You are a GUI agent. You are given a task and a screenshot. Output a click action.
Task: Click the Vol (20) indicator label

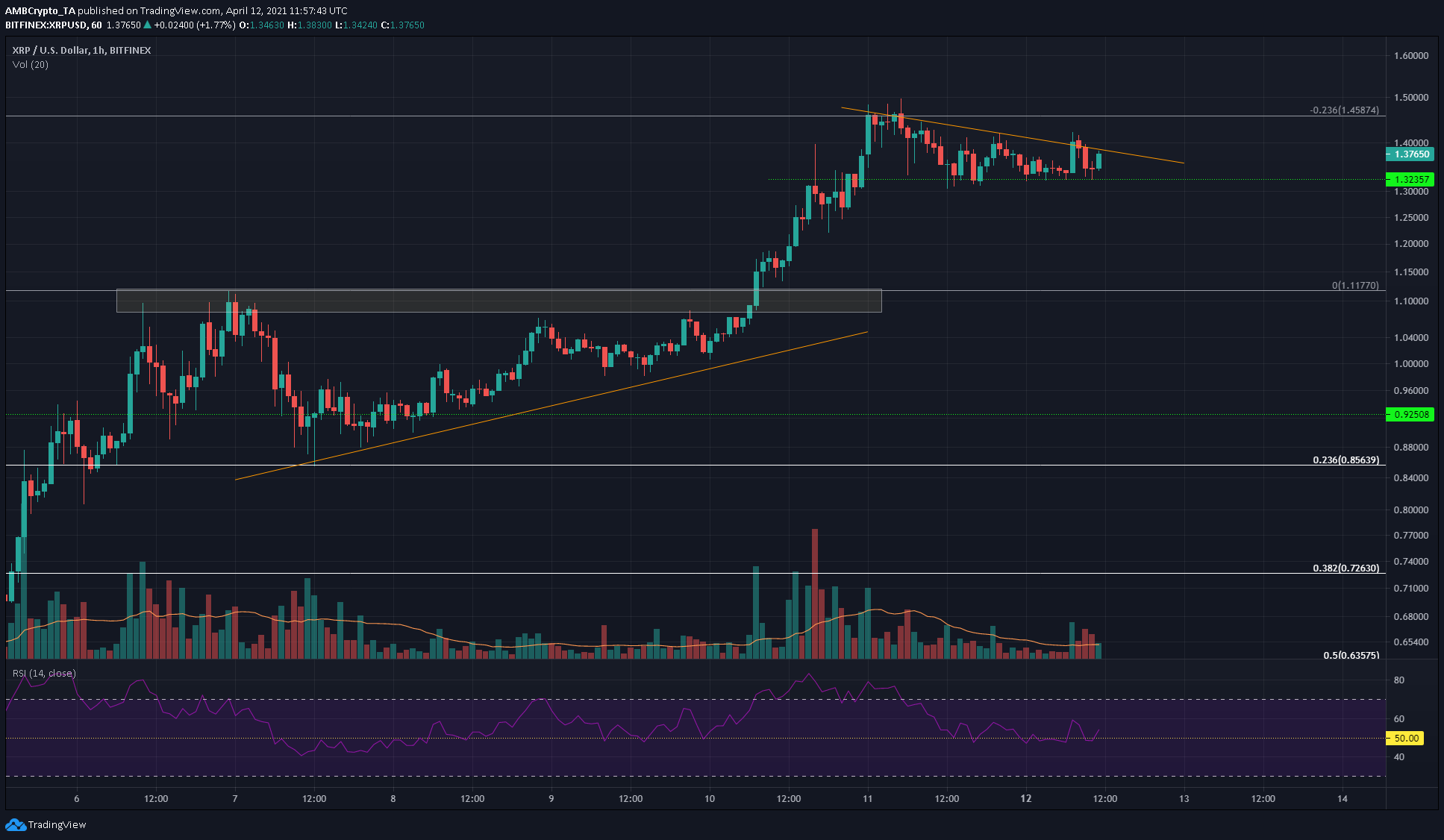tap(31, 64)
